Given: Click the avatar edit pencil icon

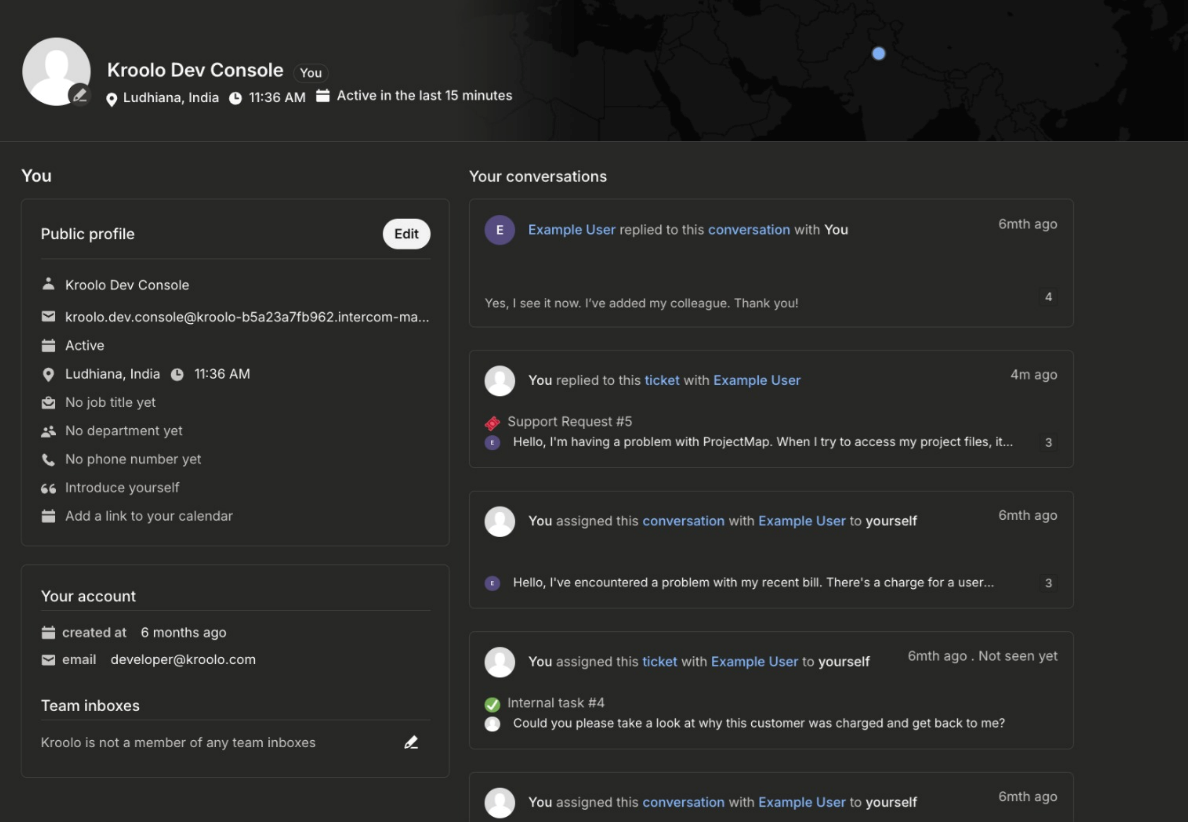Looking at the screenshot, I should (x=79, y=95).
